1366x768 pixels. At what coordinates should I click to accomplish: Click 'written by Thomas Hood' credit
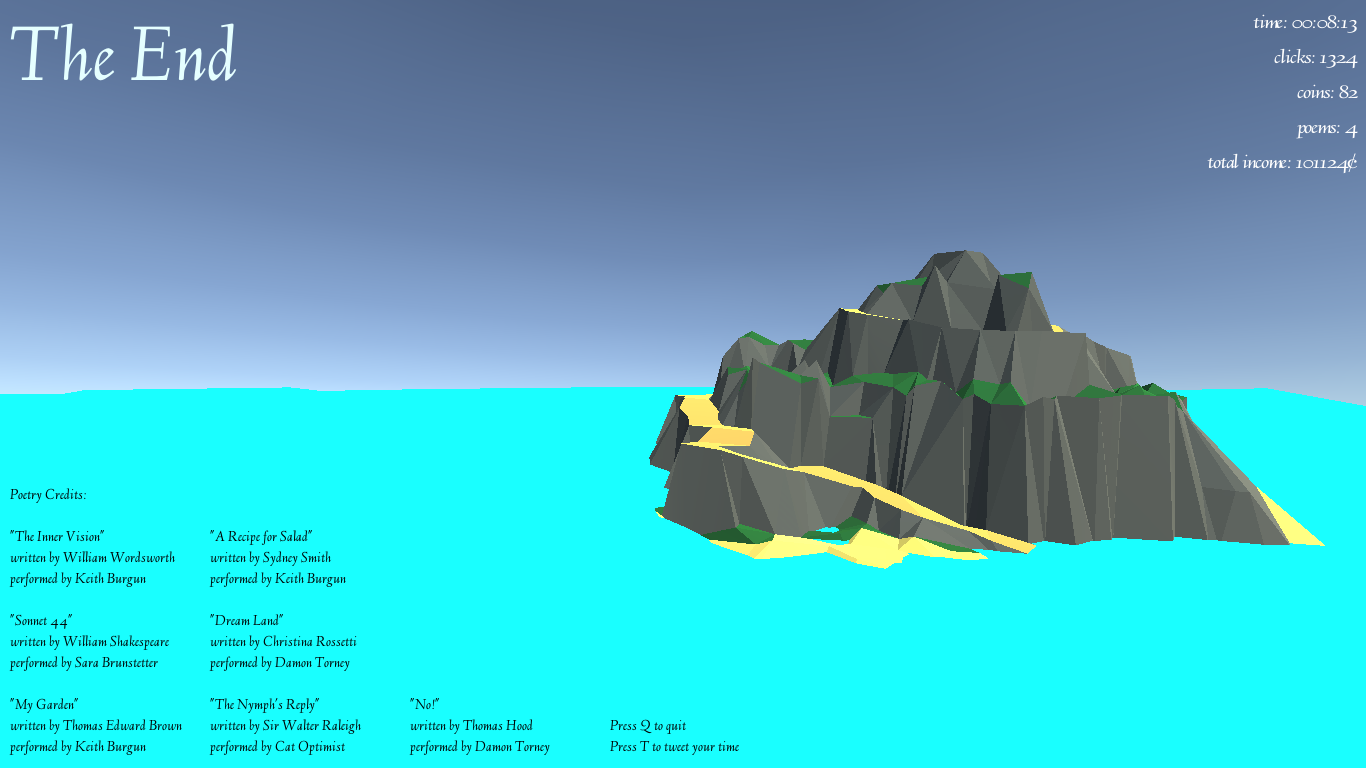pyautogui.click(x=471, y=726)
